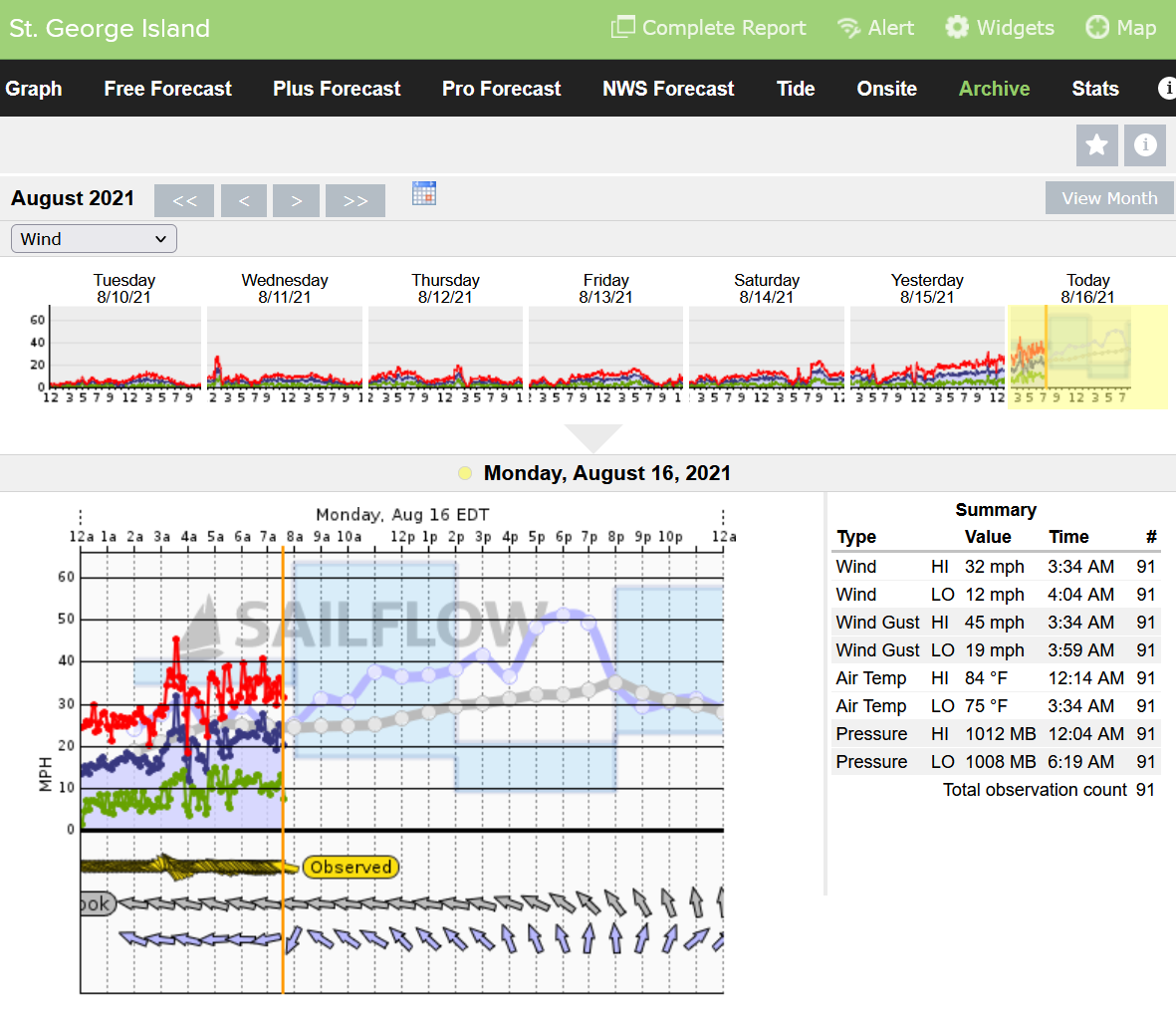The height and width of the screenshot is (1020, 1176).
Task: Jump back a week with << button
Action: click(184, 200)
